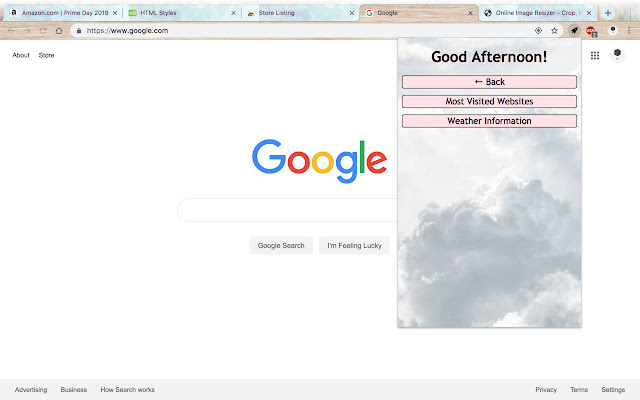Click the browser back arrow
Viewport: 640px width, 400px height.
click(x=11, y=31)
